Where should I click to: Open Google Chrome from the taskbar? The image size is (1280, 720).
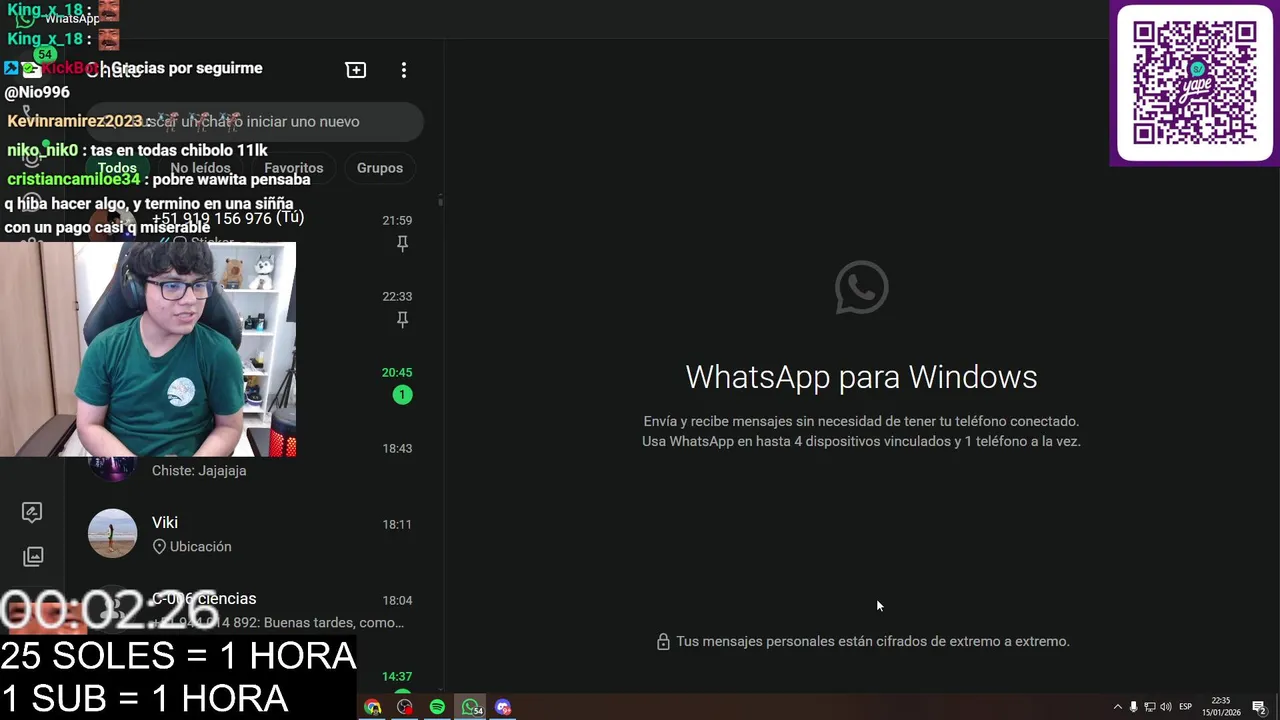coord(372,707)
